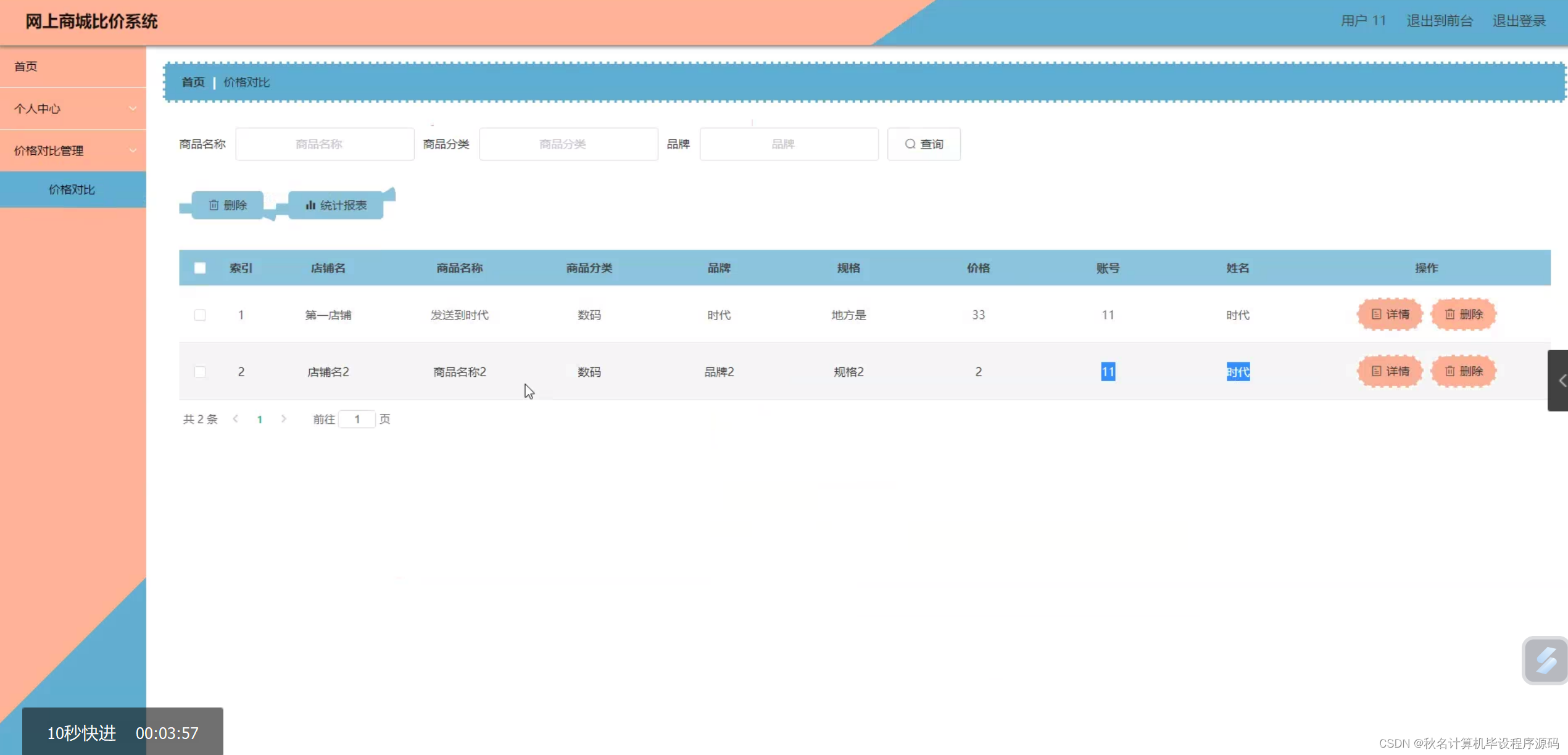
Task: Click the document icon in row 2 详情 button
Action: 1377,371
